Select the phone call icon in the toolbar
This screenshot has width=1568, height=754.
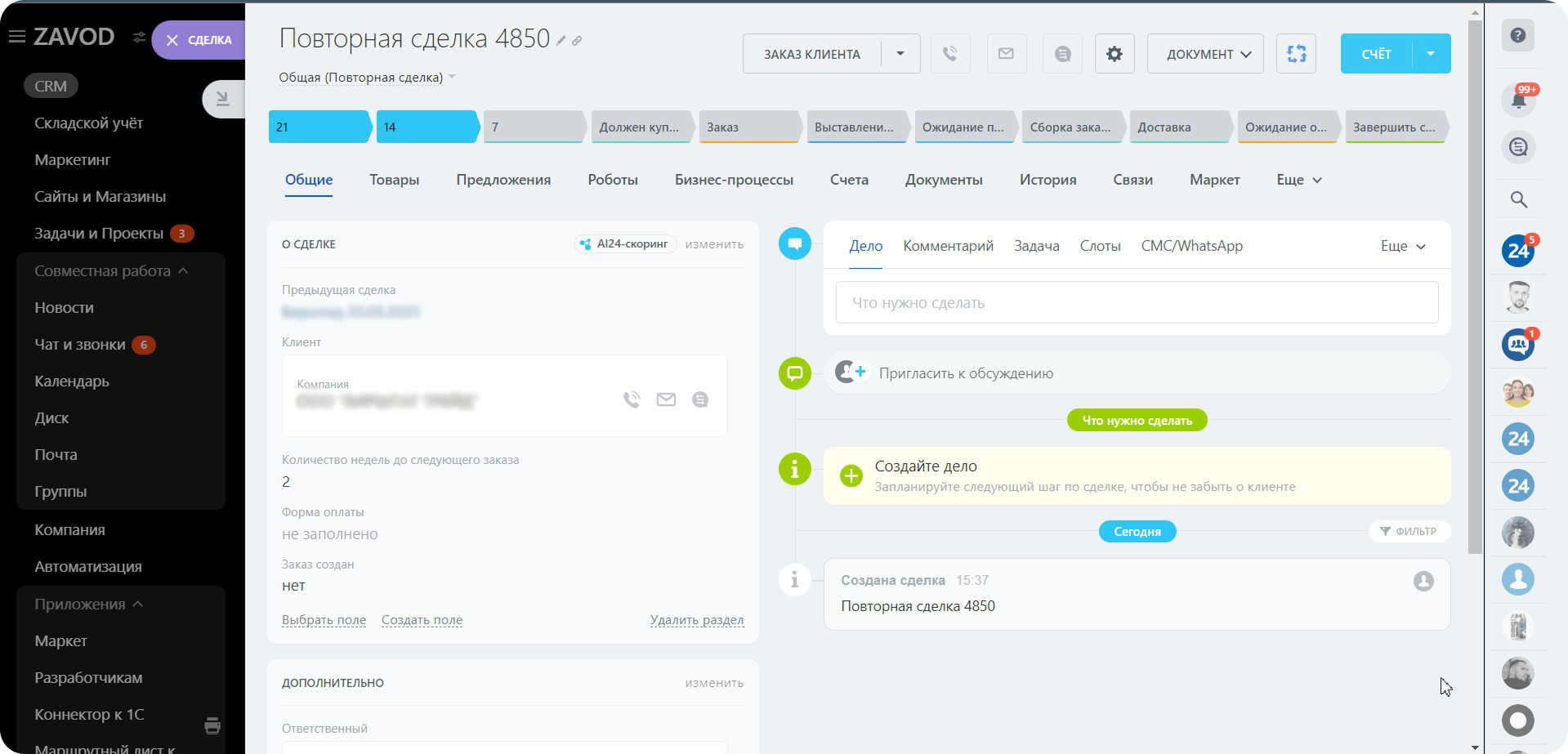[x=949, y=53]
